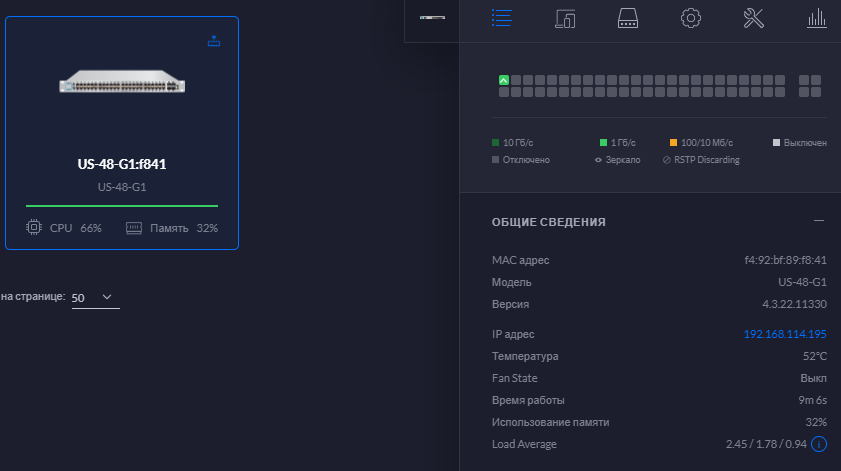Click the Использование памяти 32% value
Screen dimensions: 841x471
click(816, 422)
